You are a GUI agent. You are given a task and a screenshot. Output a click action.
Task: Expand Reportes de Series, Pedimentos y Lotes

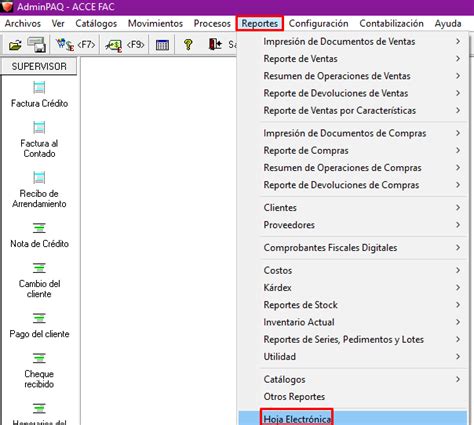353,340
